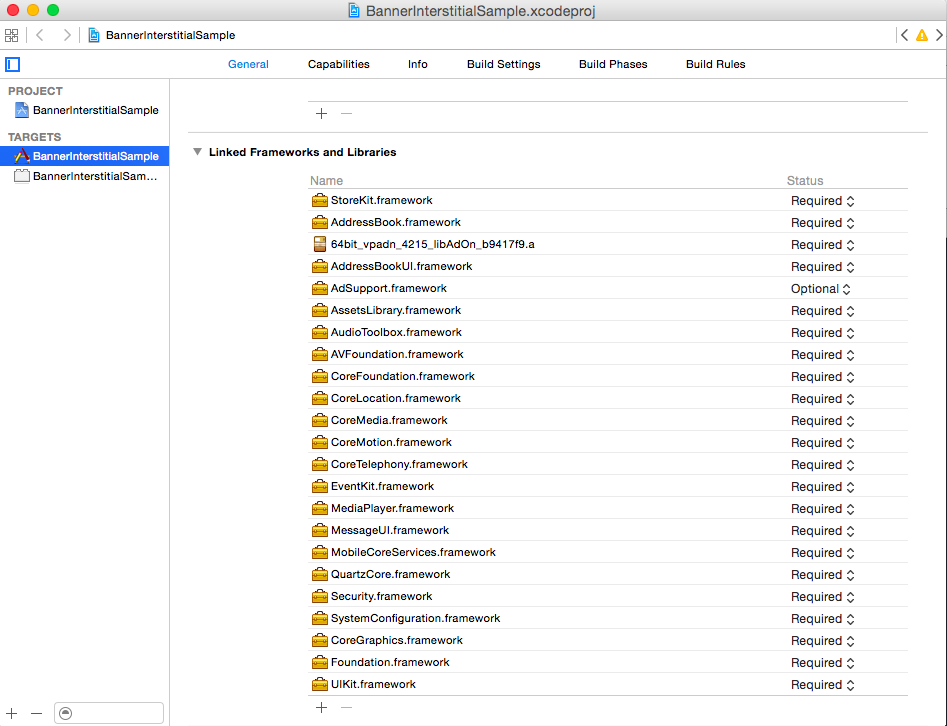Image resolution: width=947 pixels, height=726 pixels.
Task: Go forward with the right chevron
Action: (x=67, y=35)
